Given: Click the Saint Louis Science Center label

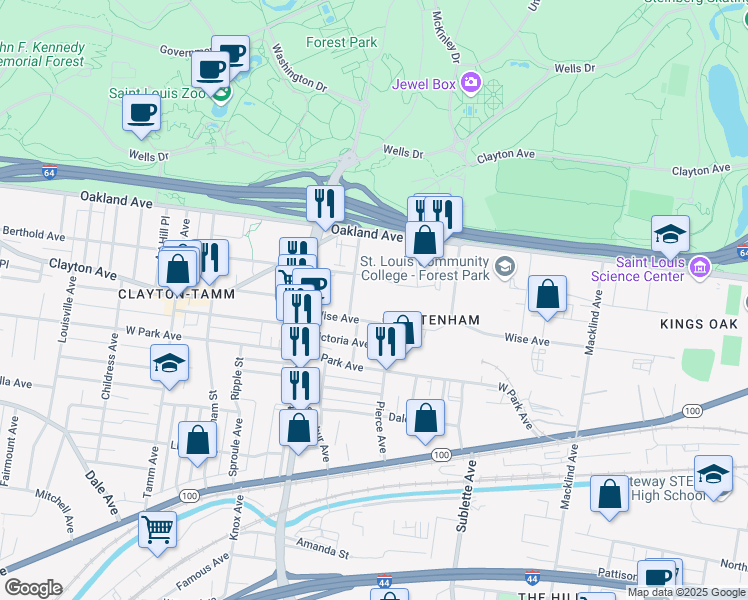Looking at the screenshot, I should 639,269.
